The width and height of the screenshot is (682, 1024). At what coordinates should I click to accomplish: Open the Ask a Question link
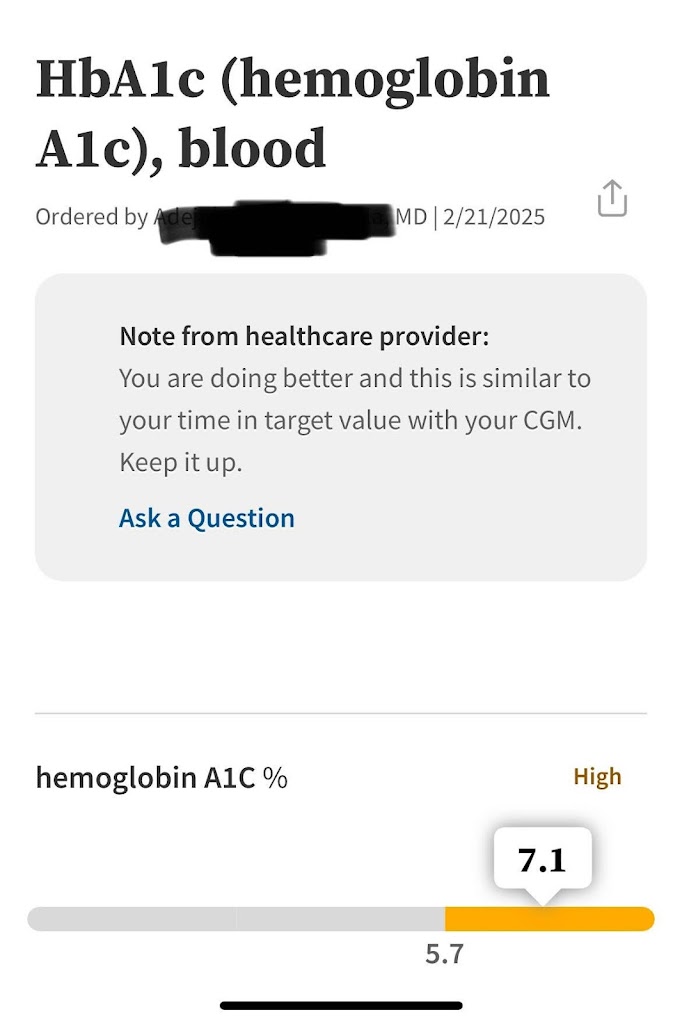point(206,518)
